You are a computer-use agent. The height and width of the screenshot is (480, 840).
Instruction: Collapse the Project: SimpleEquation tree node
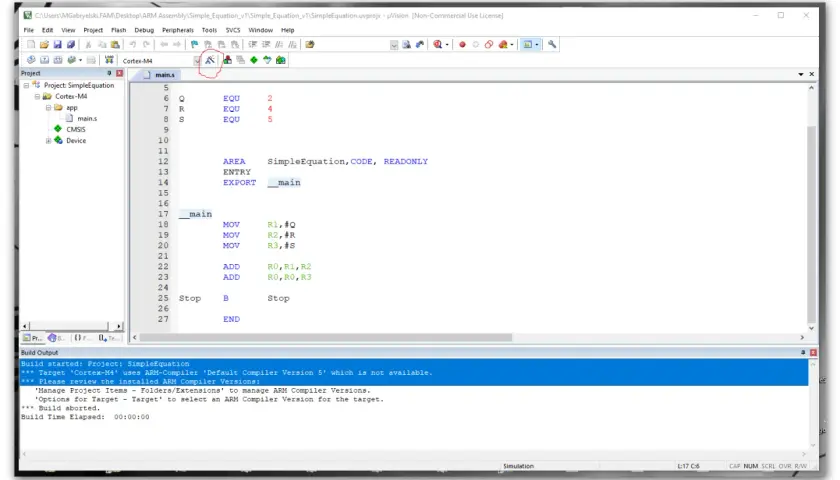[x=26, y=86]
